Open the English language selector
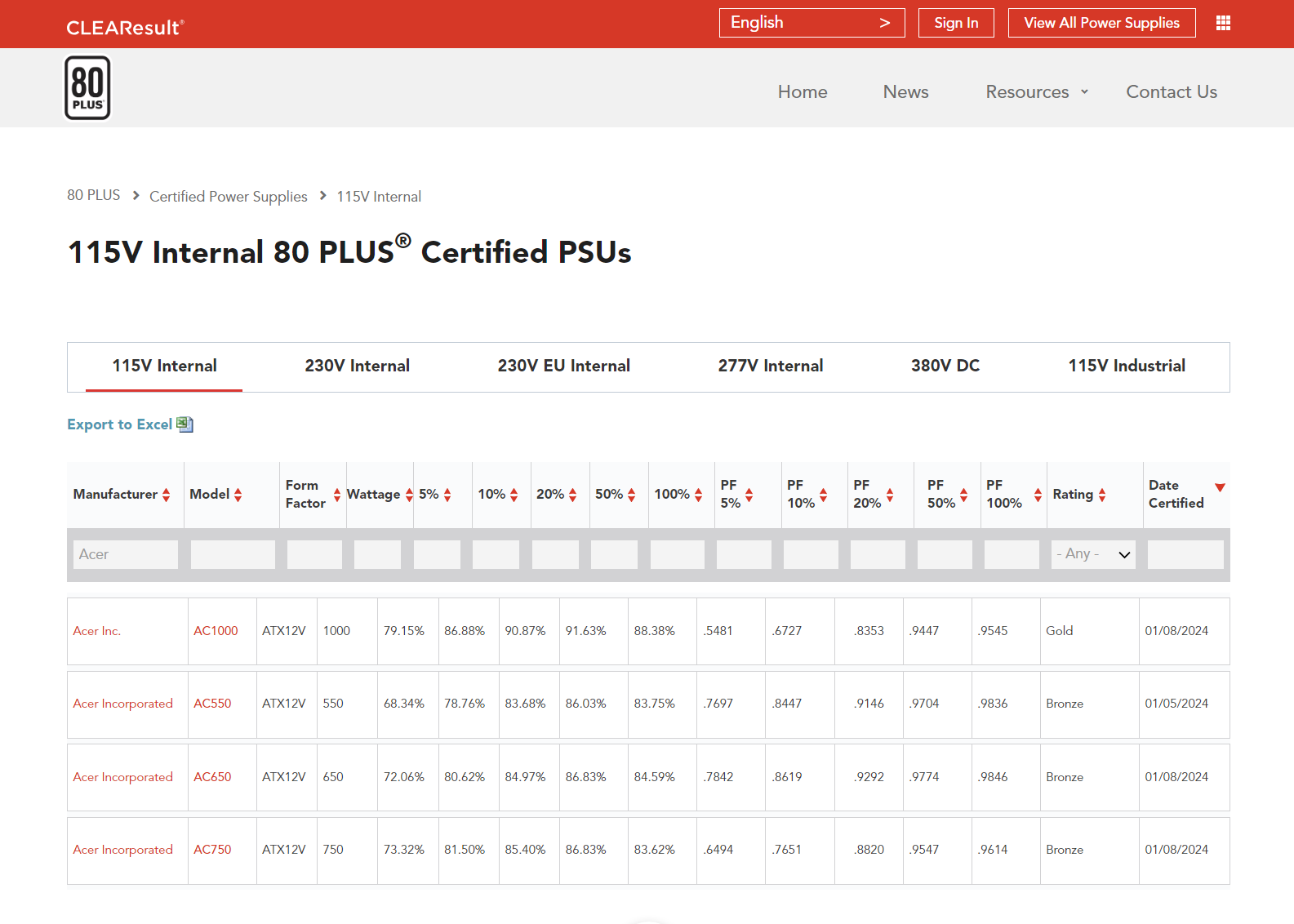The image size is (1294, 924). pyautogui.click(x=811, y=23)
